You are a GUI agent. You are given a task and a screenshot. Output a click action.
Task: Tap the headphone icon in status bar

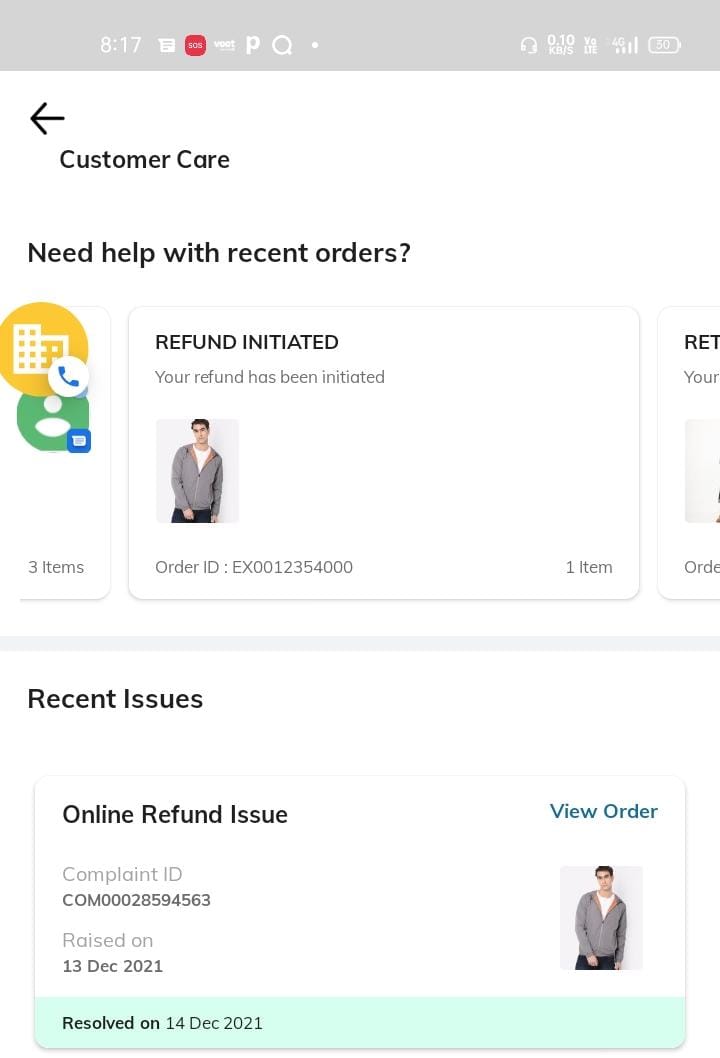[x=529, y=45]
